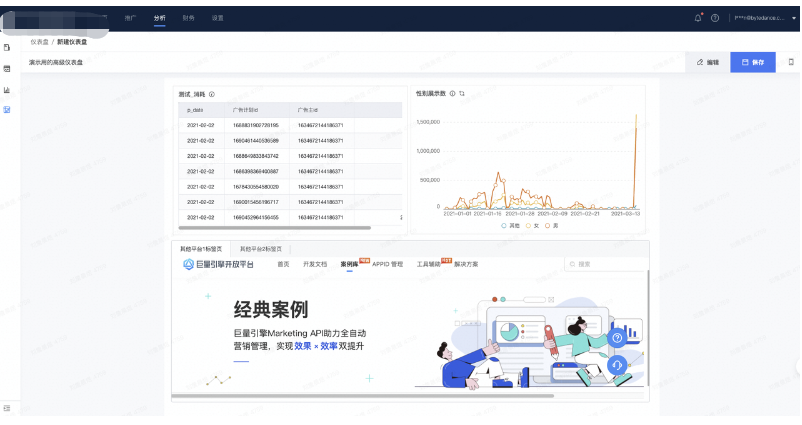
Task: Click the vertical scrollbar of the embedded page
Action: 648,327
